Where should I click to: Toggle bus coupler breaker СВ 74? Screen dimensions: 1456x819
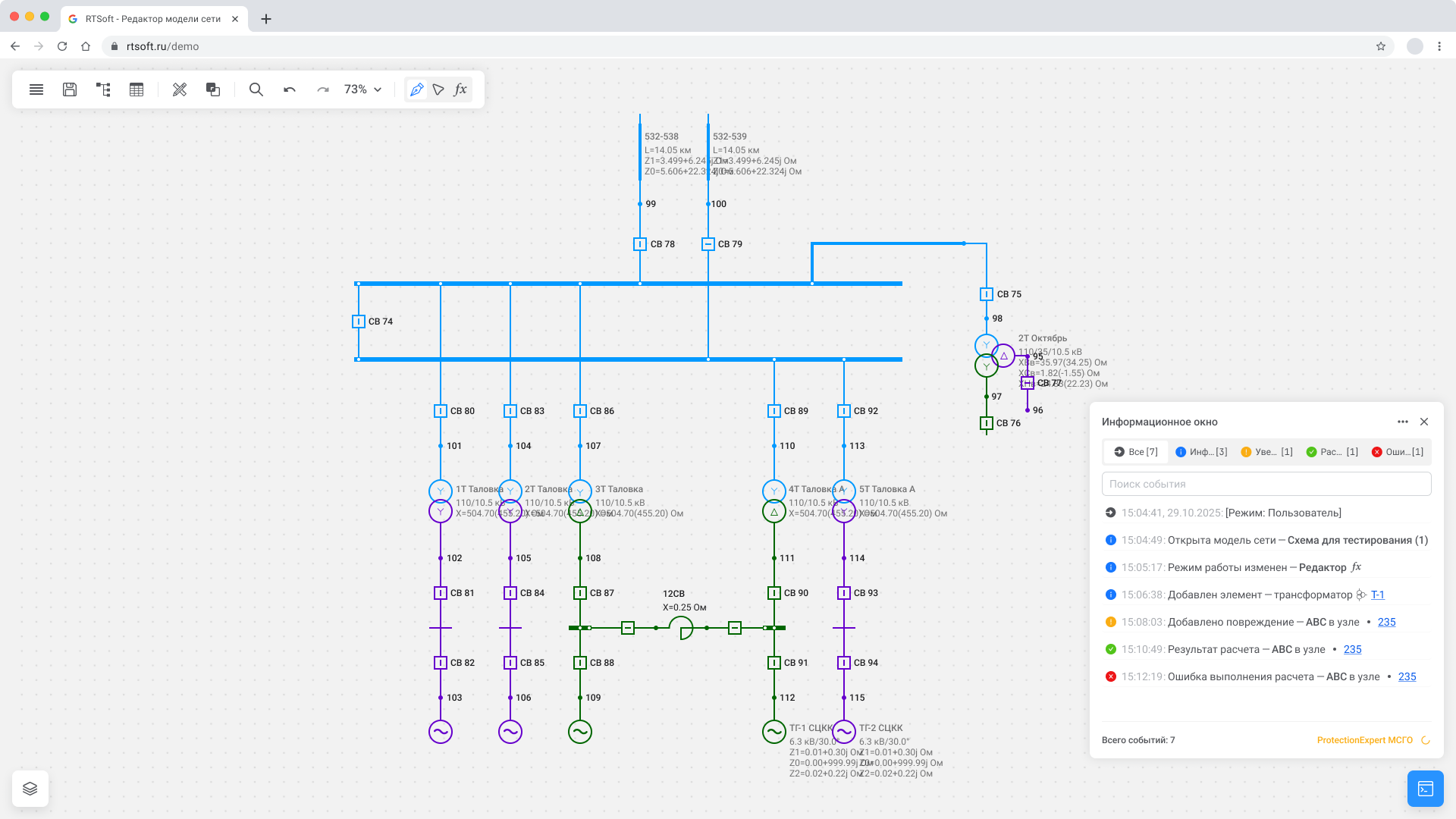(x=359, y=322)
